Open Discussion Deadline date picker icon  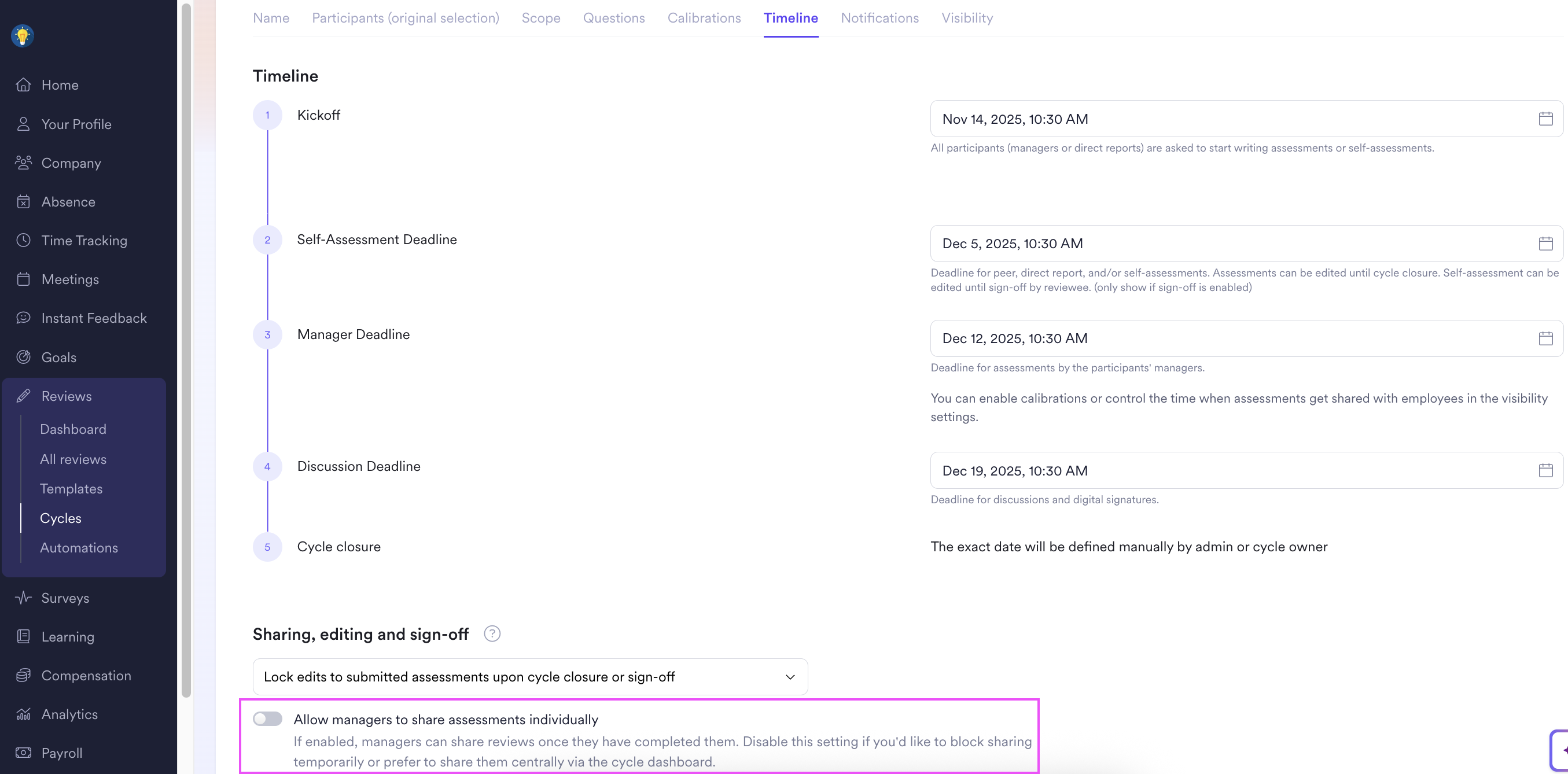1545,470
